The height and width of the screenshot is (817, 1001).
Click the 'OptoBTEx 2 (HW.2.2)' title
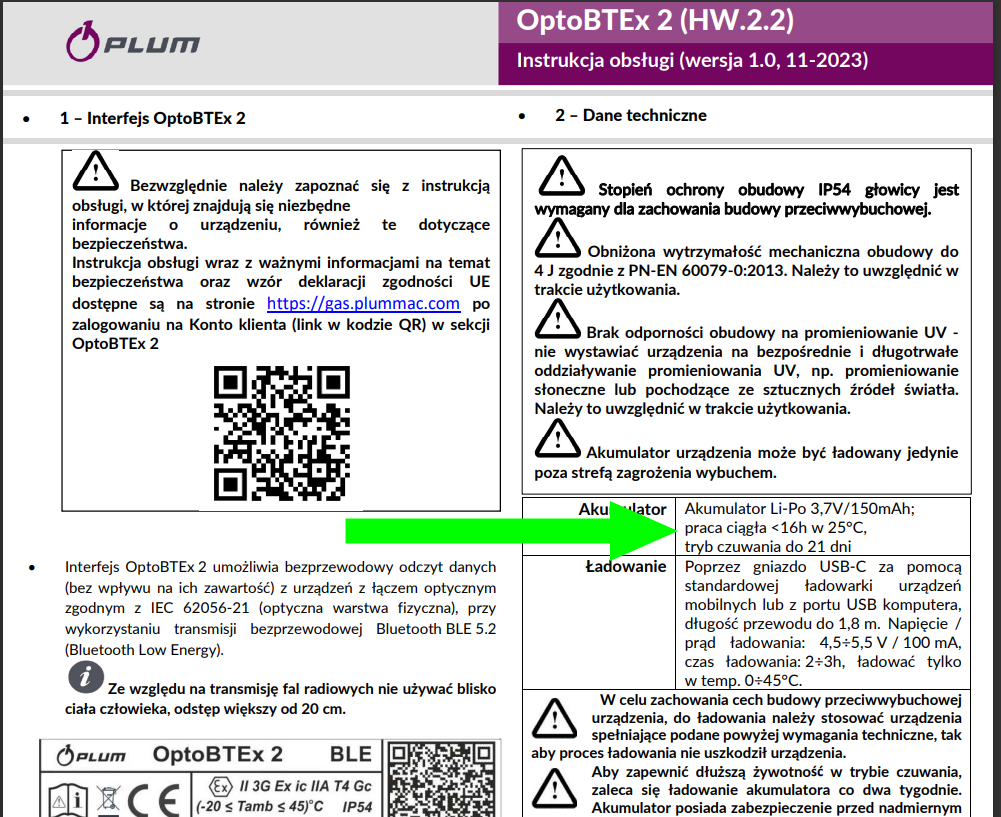tap(656, 21)
